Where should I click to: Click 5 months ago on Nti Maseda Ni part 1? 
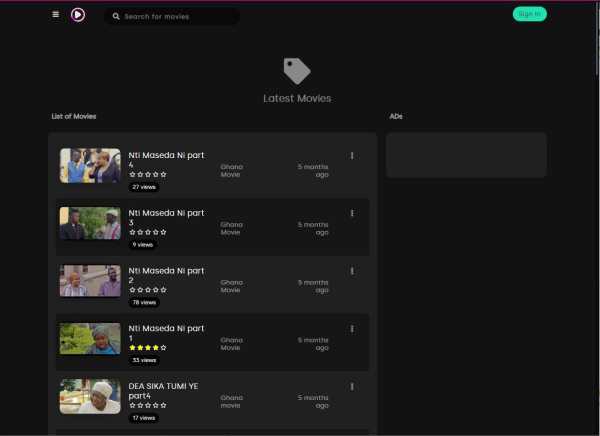point(313,344)
